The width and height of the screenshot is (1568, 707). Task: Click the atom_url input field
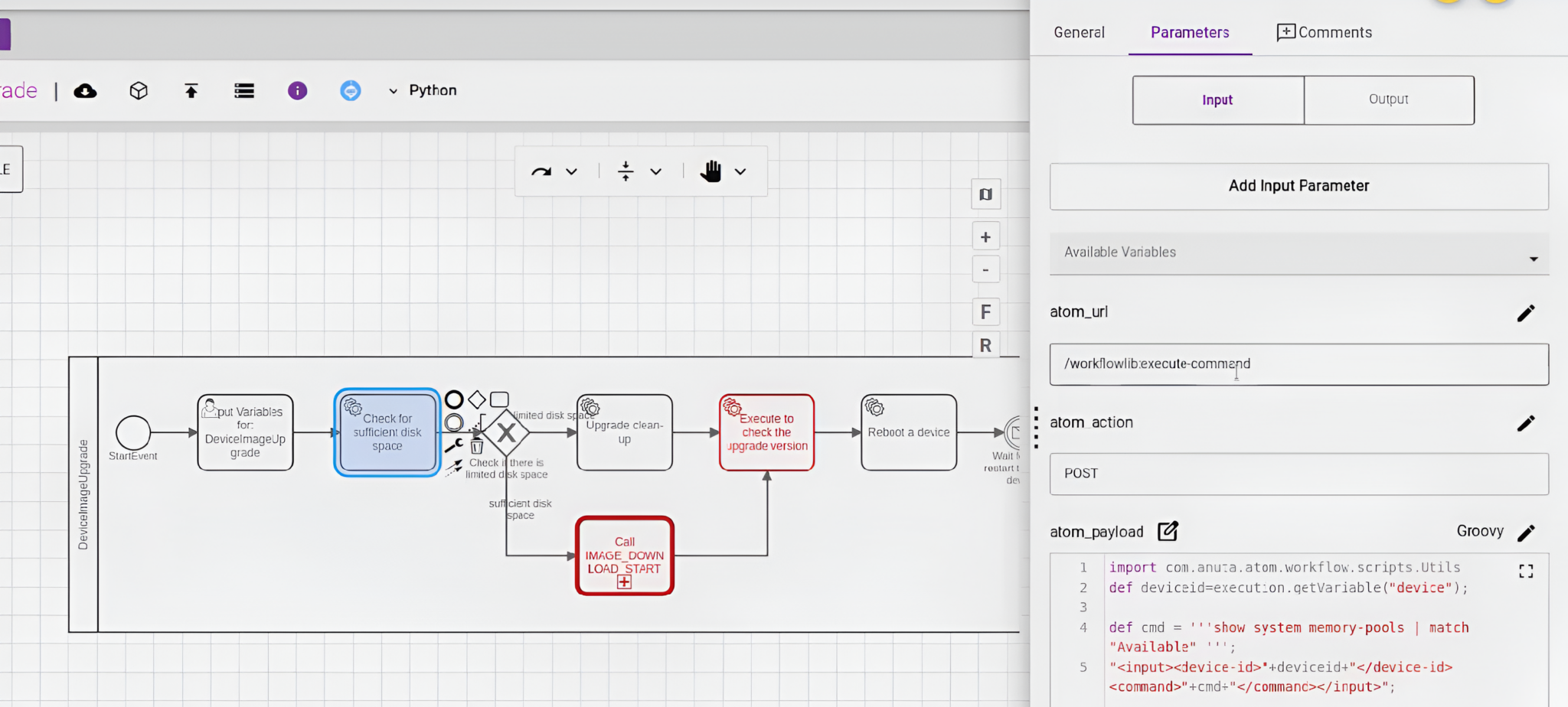1299,364
